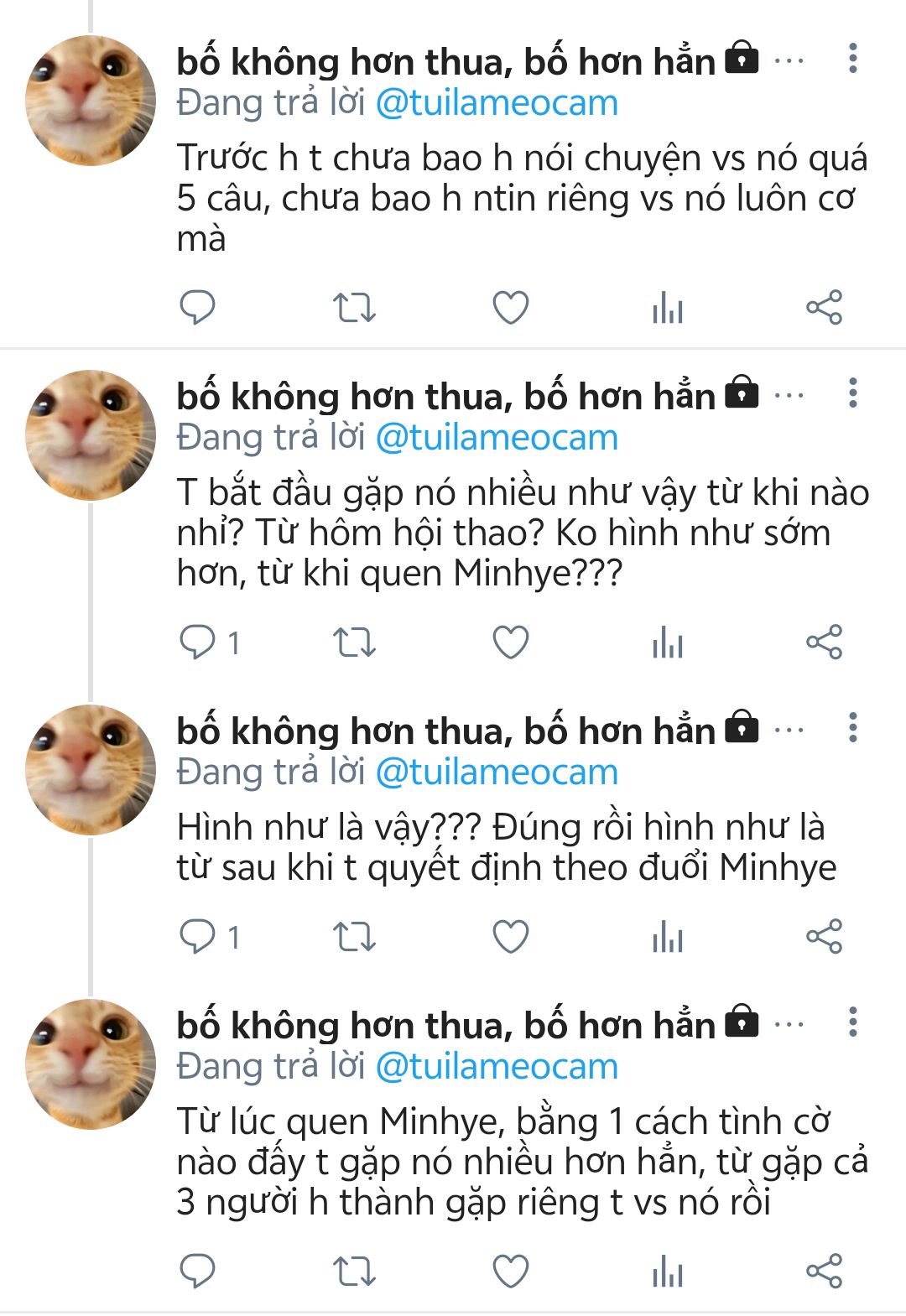Open display name on the "hôm hội thao" tweet
Image resolution: width=906 pixels, height=1316 pixels.
click(x=445, y=397)
